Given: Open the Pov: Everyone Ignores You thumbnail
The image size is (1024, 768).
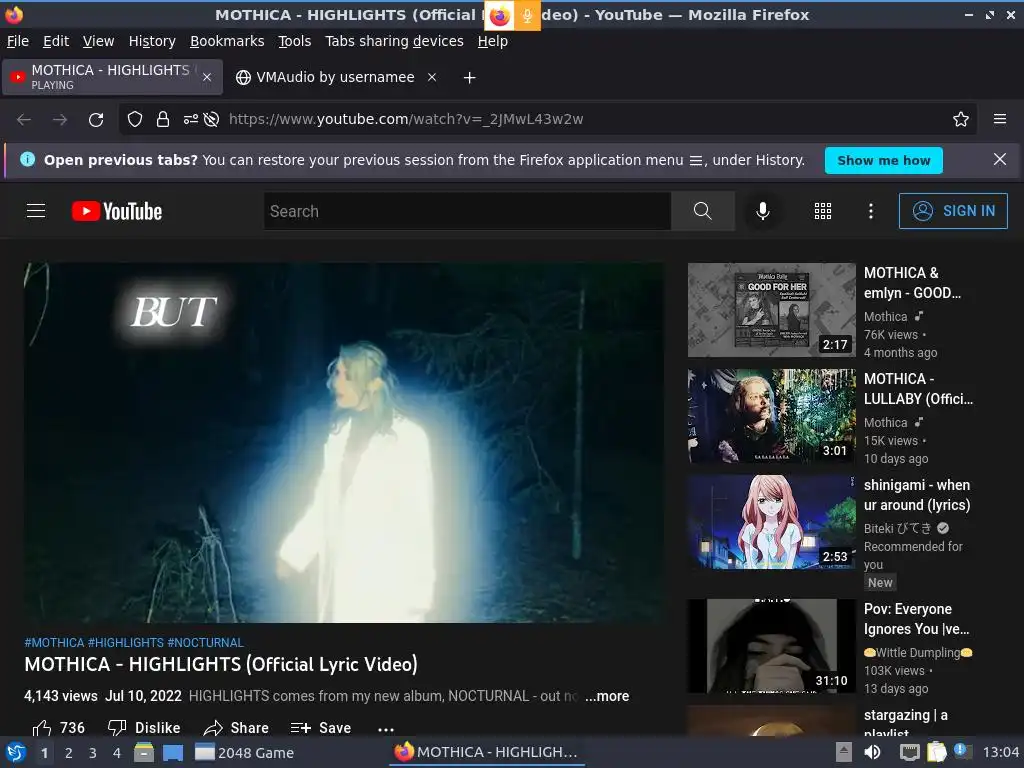Looking at the screenshot, I should [771, 646].
